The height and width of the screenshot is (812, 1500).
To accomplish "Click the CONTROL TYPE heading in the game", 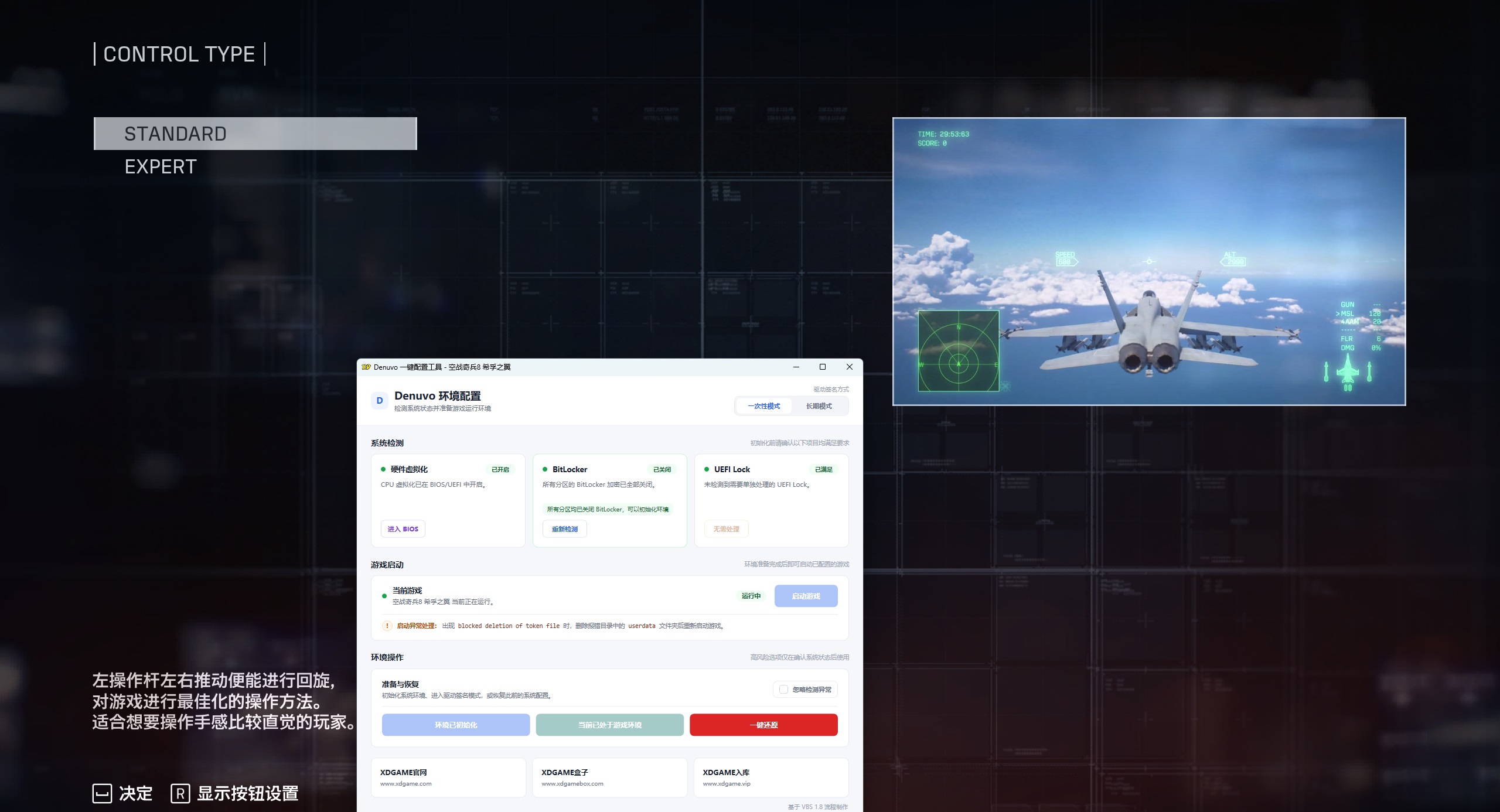I will pos(179,54).
